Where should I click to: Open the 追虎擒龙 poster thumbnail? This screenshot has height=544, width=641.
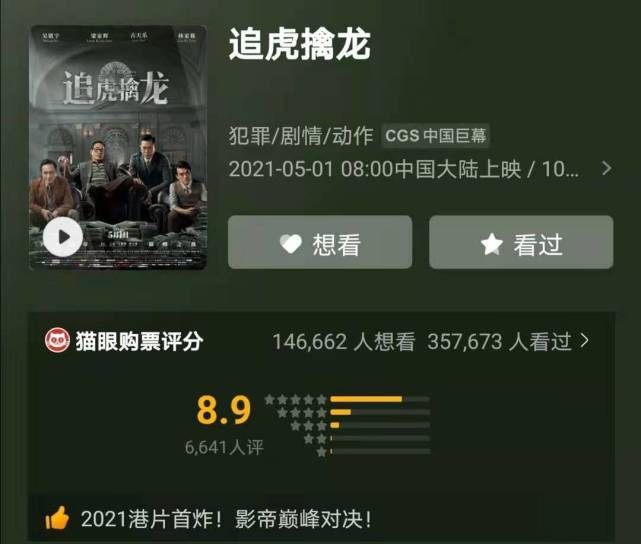click(x=118, y=147)
